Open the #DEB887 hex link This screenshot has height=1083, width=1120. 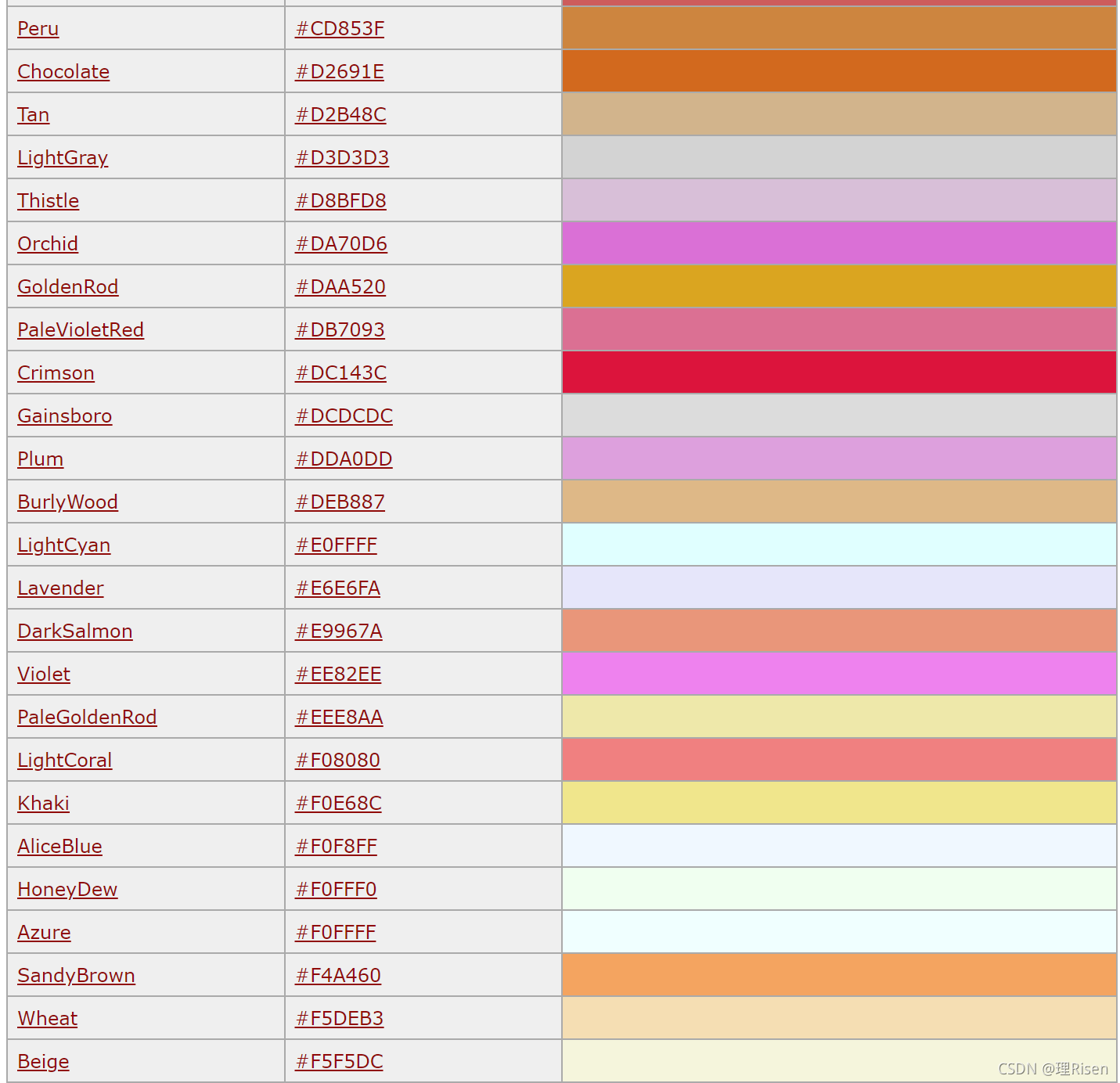[340, 502]
